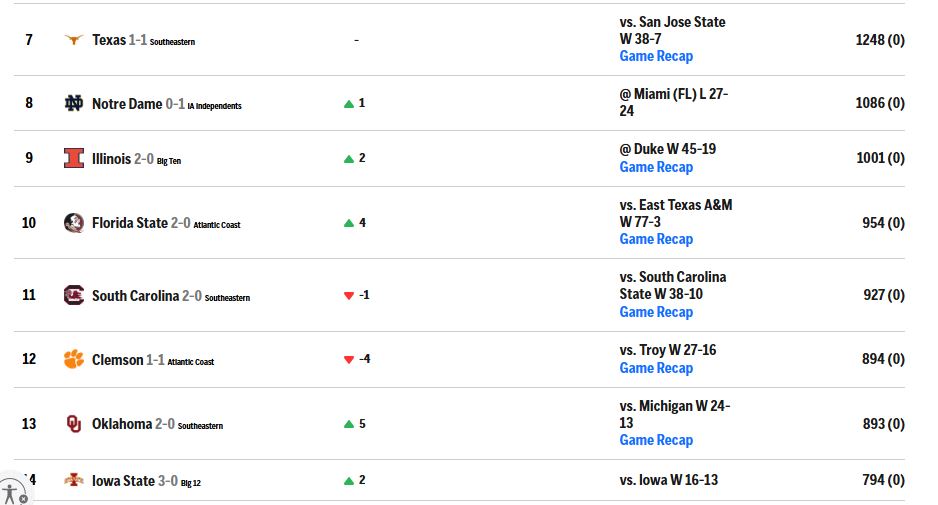Click the Notre Dame team logo
The width and height of the screenshot is (938, 505).
(x=74, y=104)
